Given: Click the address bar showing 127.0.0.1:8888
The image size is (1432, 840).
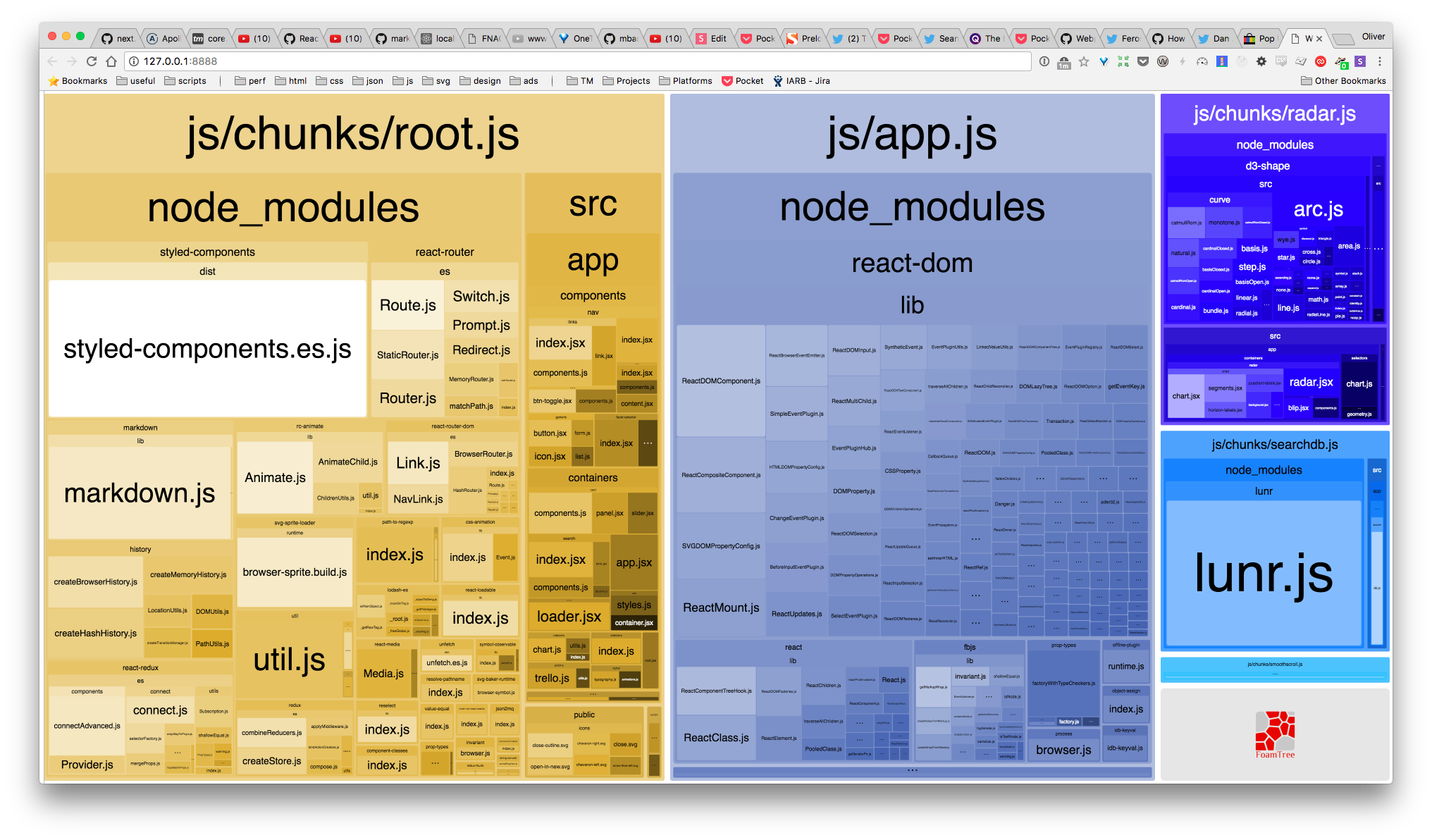Looking at the screenshot, I should [564, 61].
